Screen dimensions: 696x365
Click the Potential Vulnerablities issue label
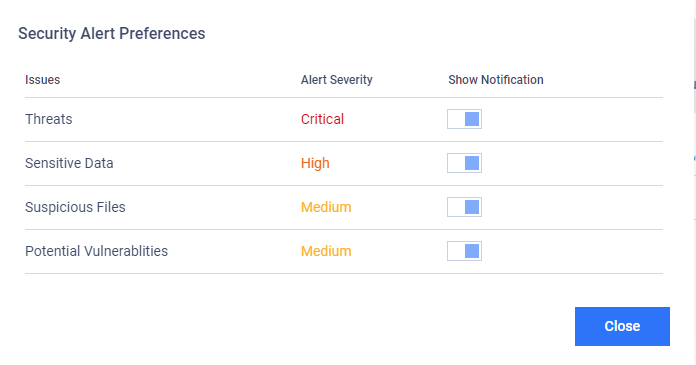click(x=96, y=251)
